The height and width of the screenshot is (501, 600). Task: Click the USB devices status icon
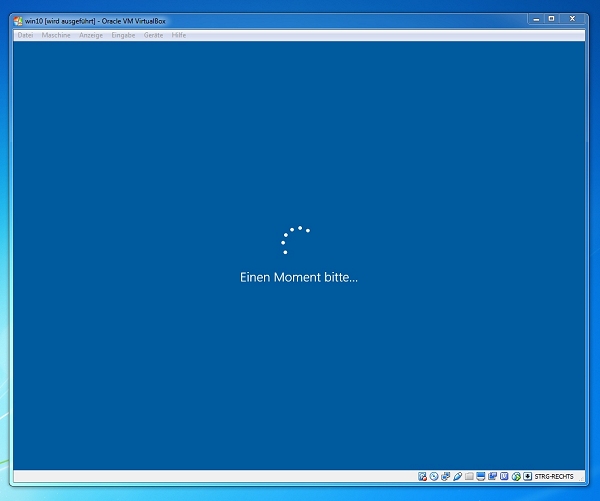click(457, 477)
